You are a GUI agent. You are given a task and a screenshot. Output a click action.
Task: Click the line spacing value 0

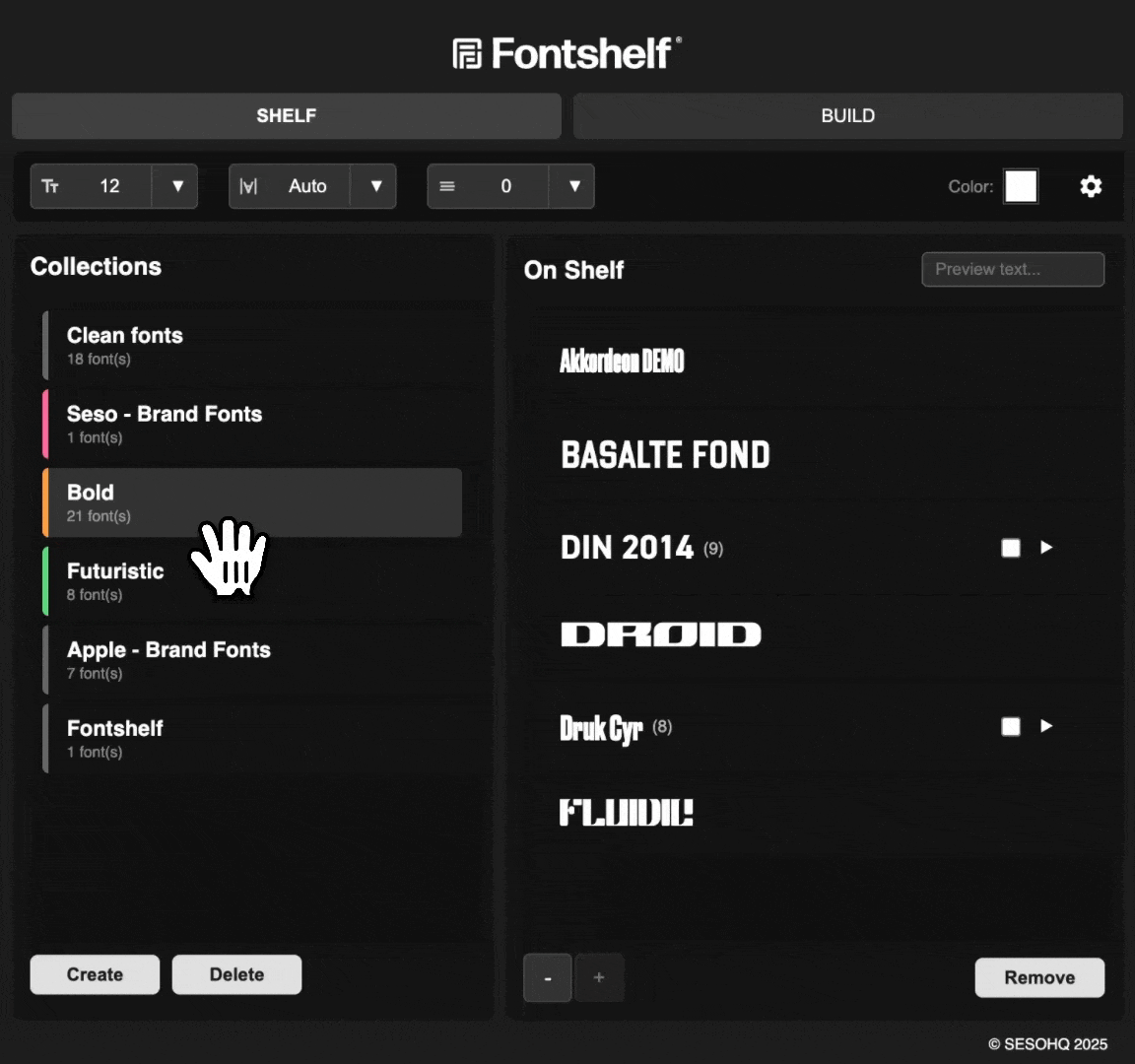tap(506, 186)
